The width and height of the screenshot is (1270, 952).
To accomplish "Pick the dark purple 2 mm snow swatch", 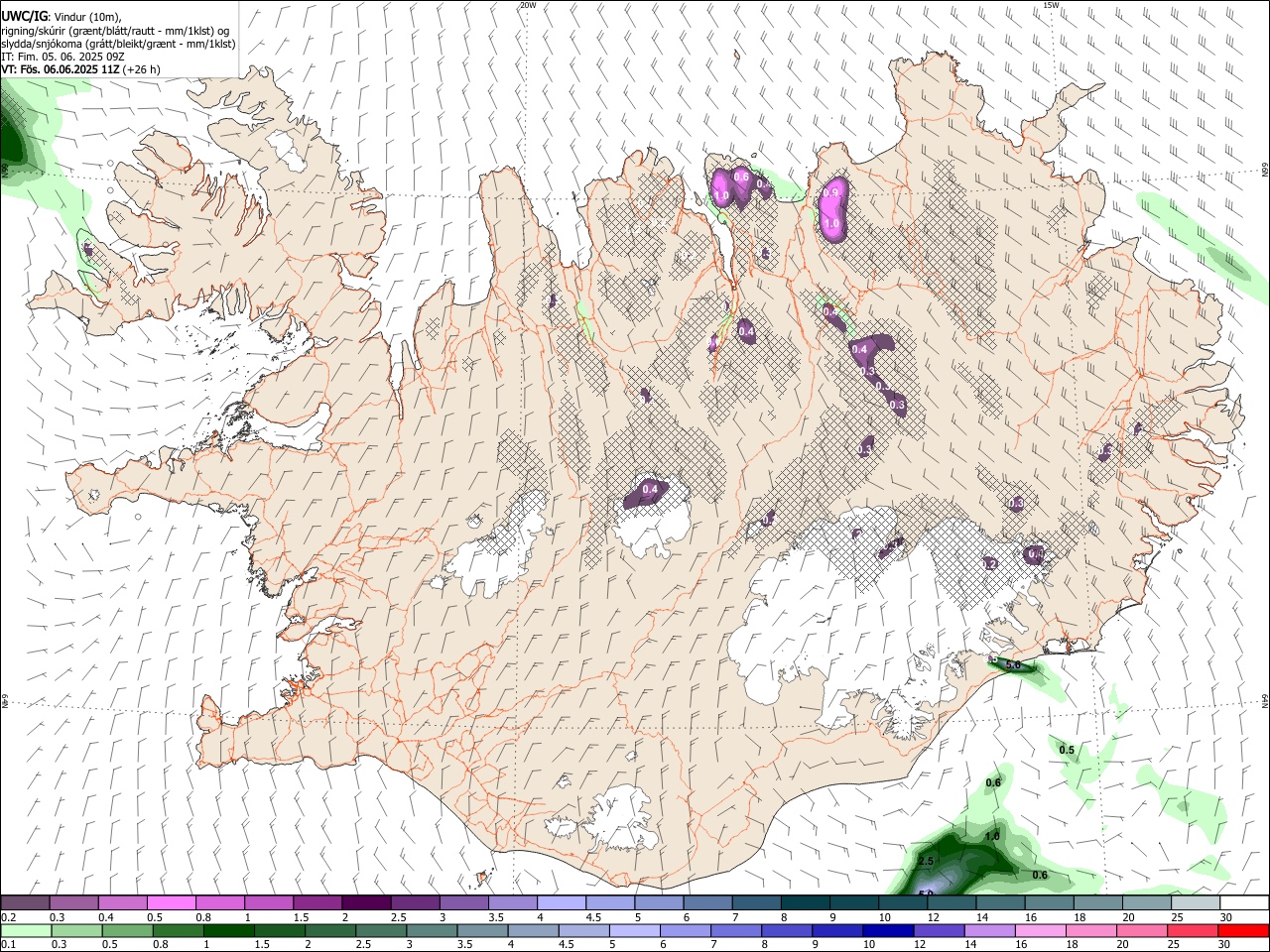I will [x=366, y=902].
